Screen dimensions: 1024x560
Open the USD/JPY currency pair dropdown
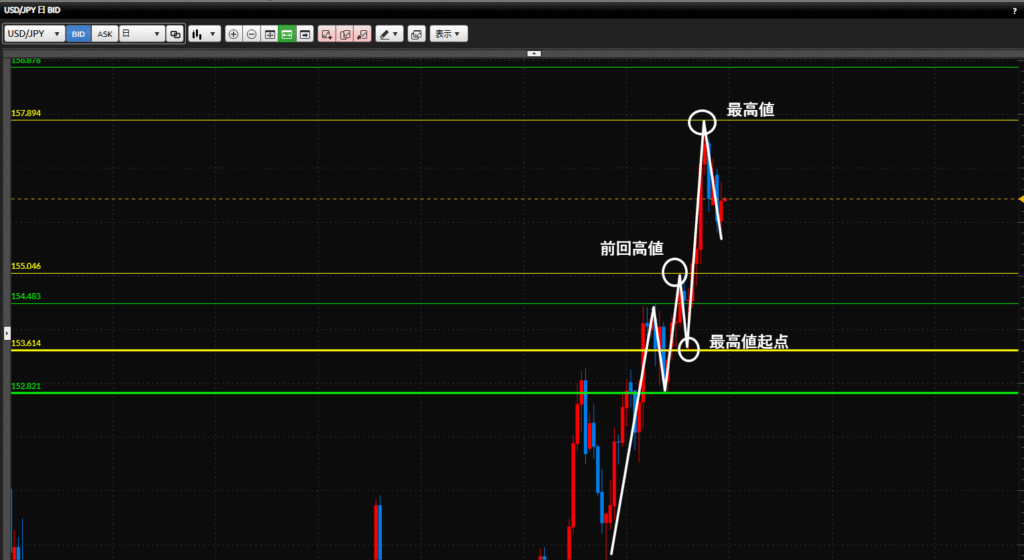click(35, 34)
